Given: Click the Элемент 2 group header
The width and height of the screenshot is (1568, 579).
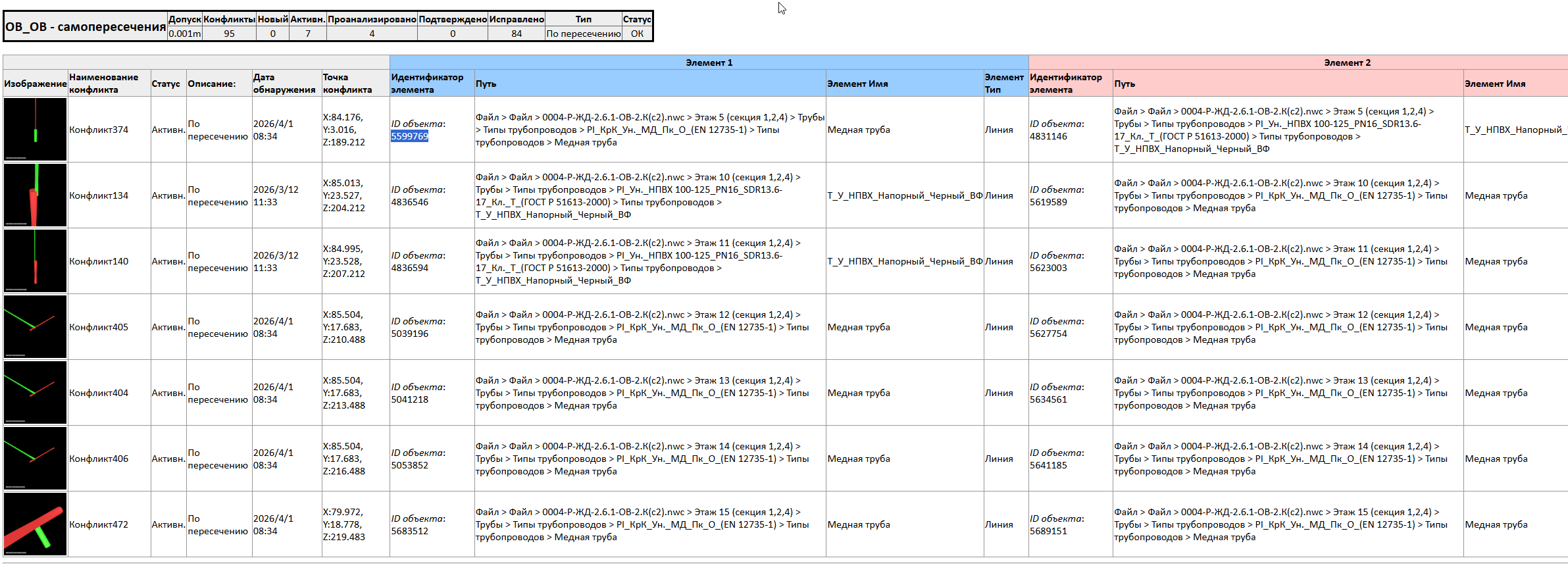Looking at the screenshot, I should click(1347, 63).
